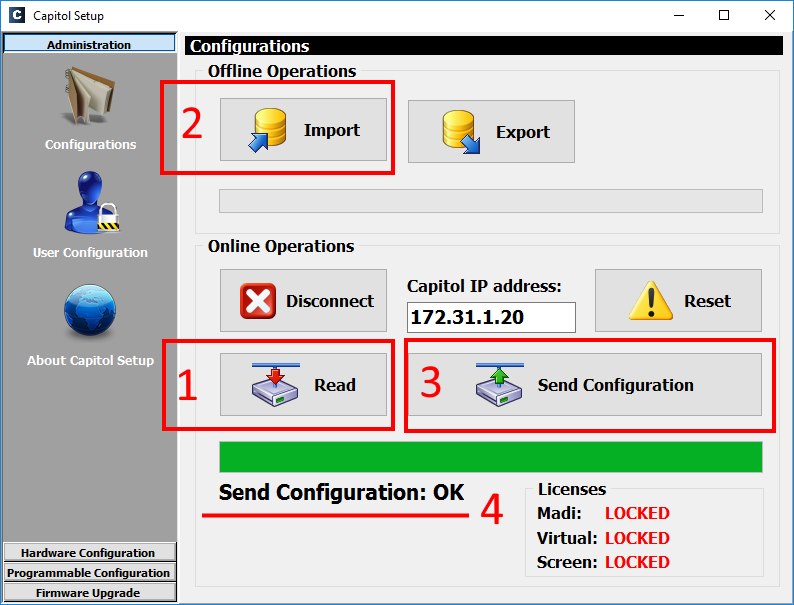Click the Send Configuration: OK status text

pos(341,493)
